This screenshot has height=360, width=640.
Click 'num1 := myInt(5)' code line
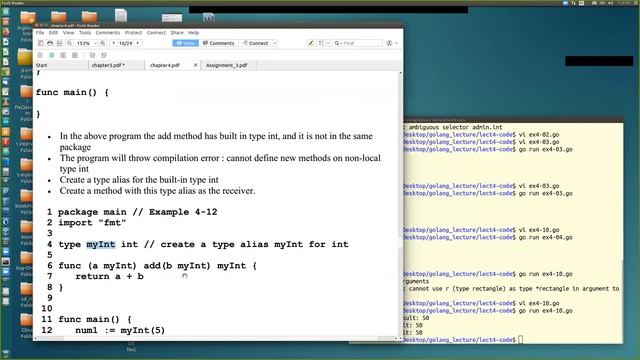pyautogui.click(x=120, y=330)
